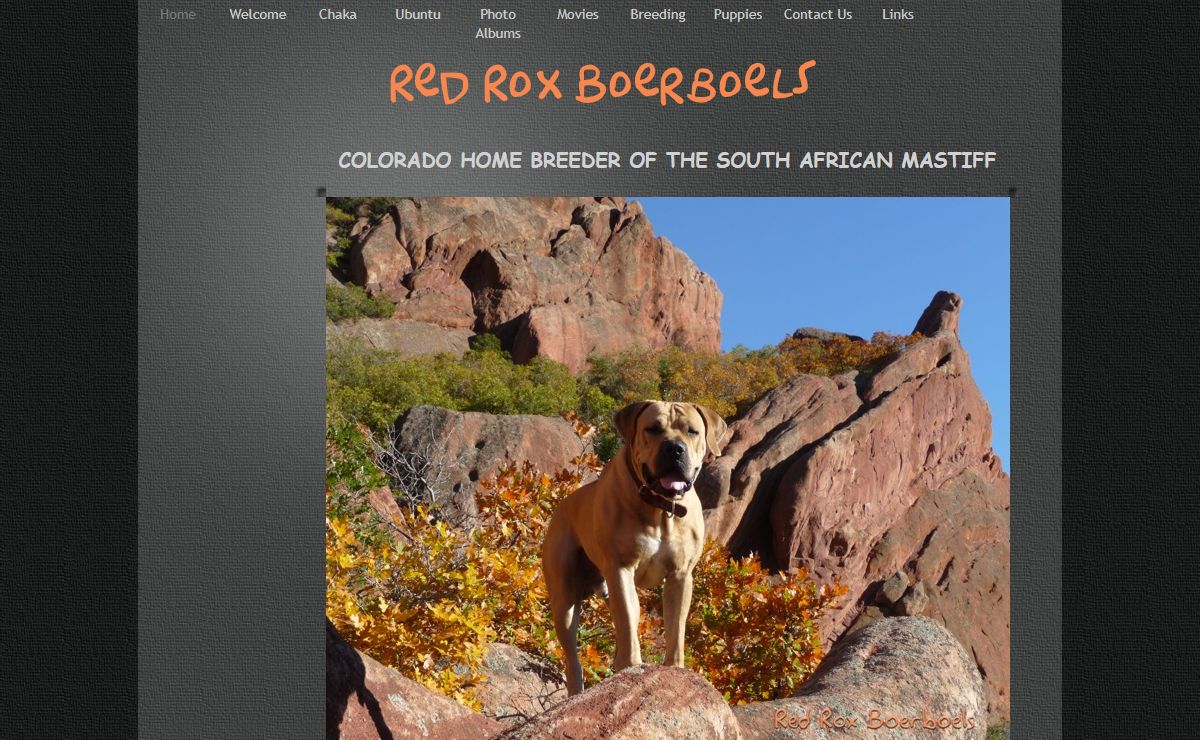Viewport: 1200px width, 740px height.
Task: Click the Breeding navigation link
Action: coord(658,14)
